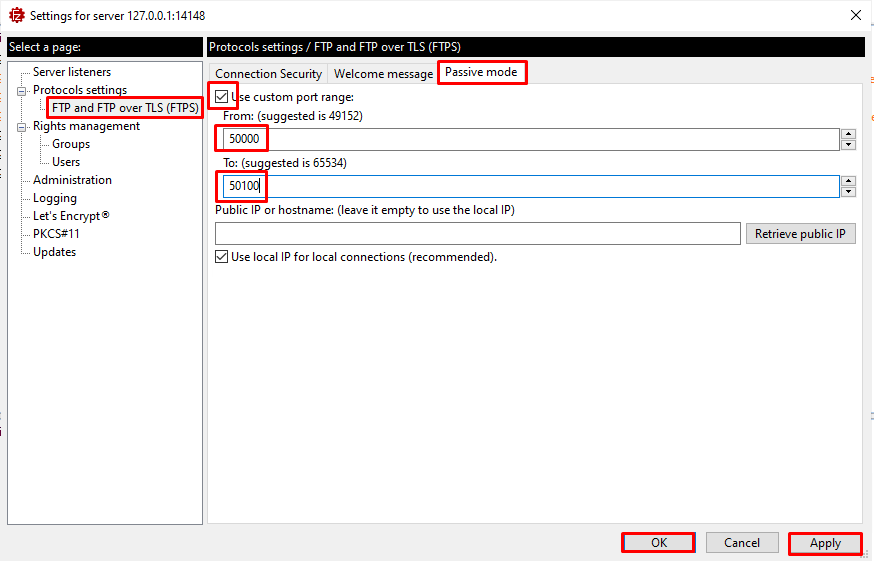Viewport: 874px width, 561px height.
Task: Collapse the Protocols settings tree node
Action: 21,91
